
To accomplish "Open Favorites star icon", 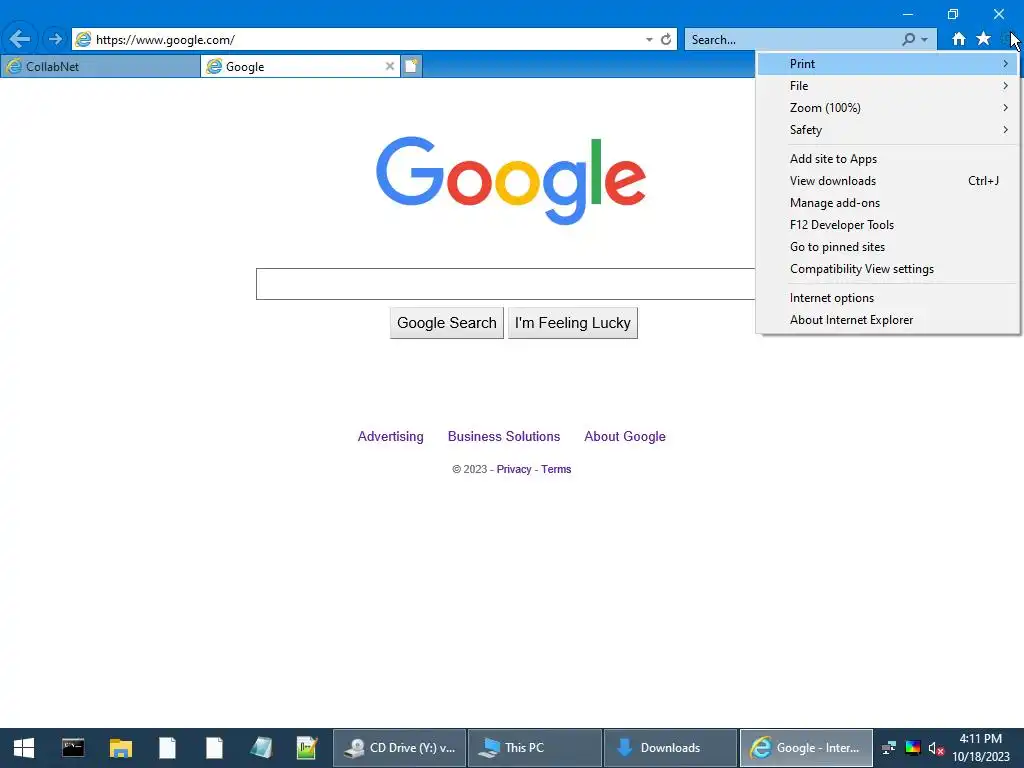I will tap(983, 39).
